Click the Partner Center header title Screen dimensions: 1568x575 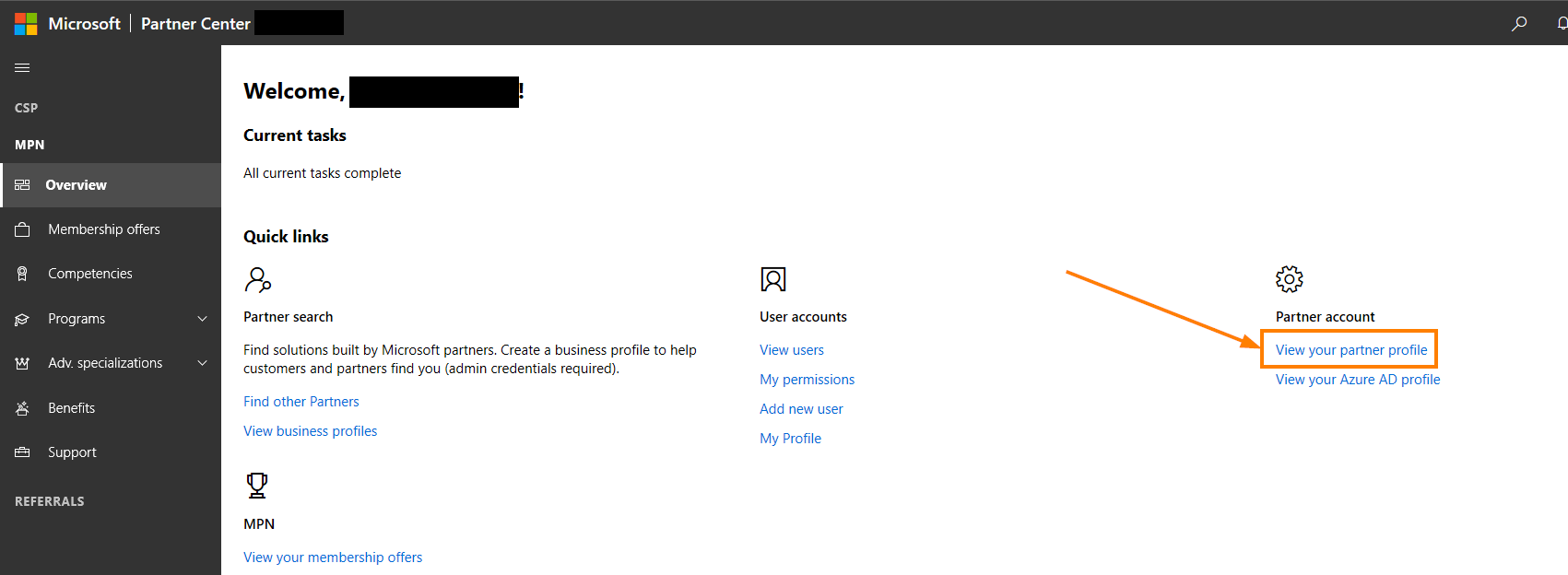tap(195, 24)
